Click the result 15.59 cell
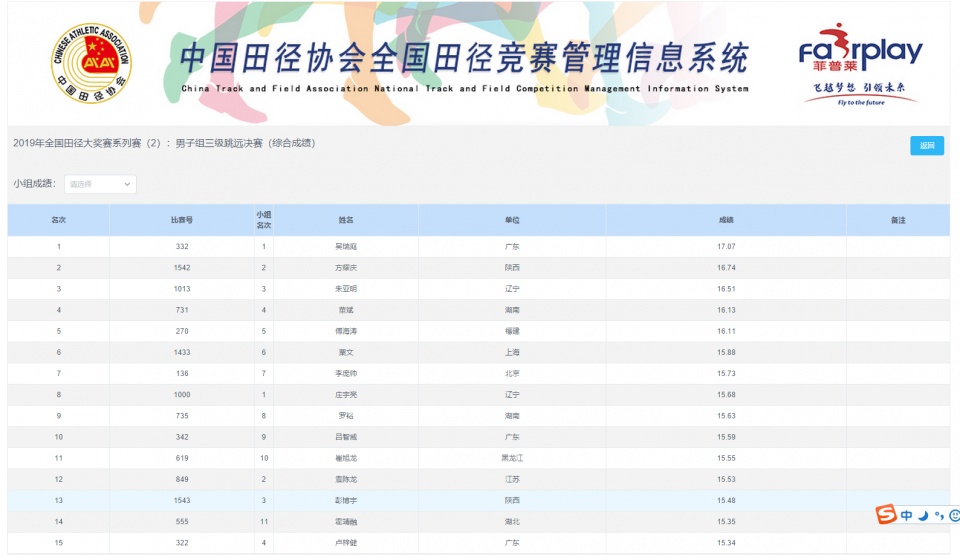The image size is (960, 555). pyautogui.click(x=726, y=437)
